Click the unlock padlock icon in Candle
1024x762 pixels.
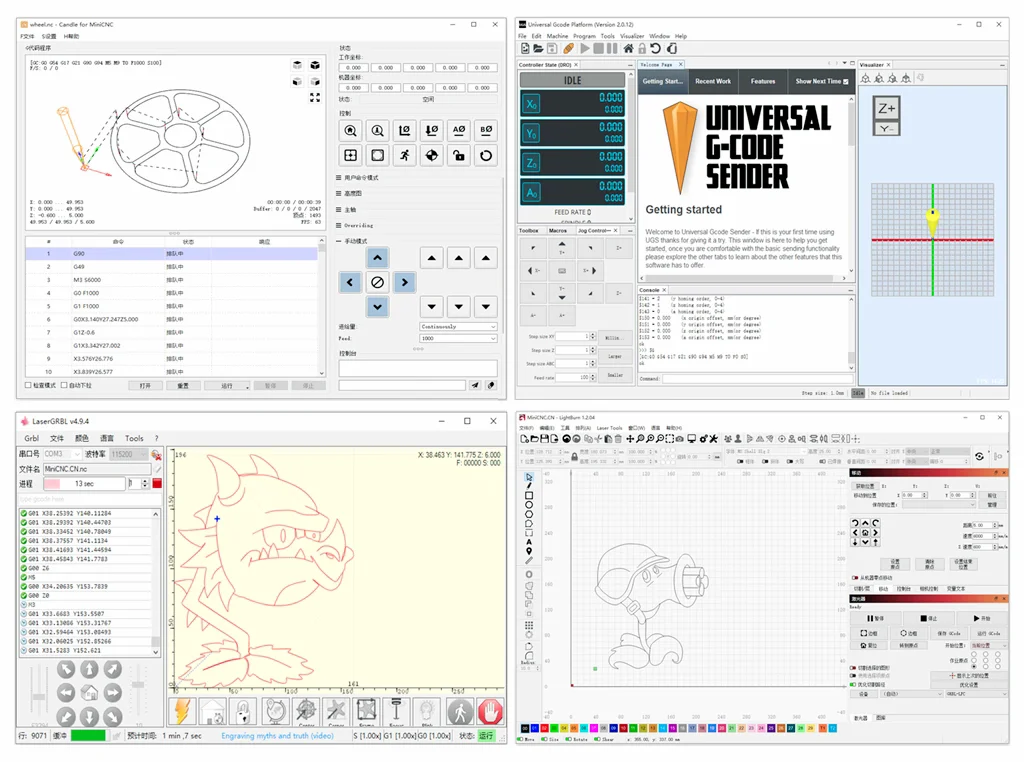coord(459,155)
